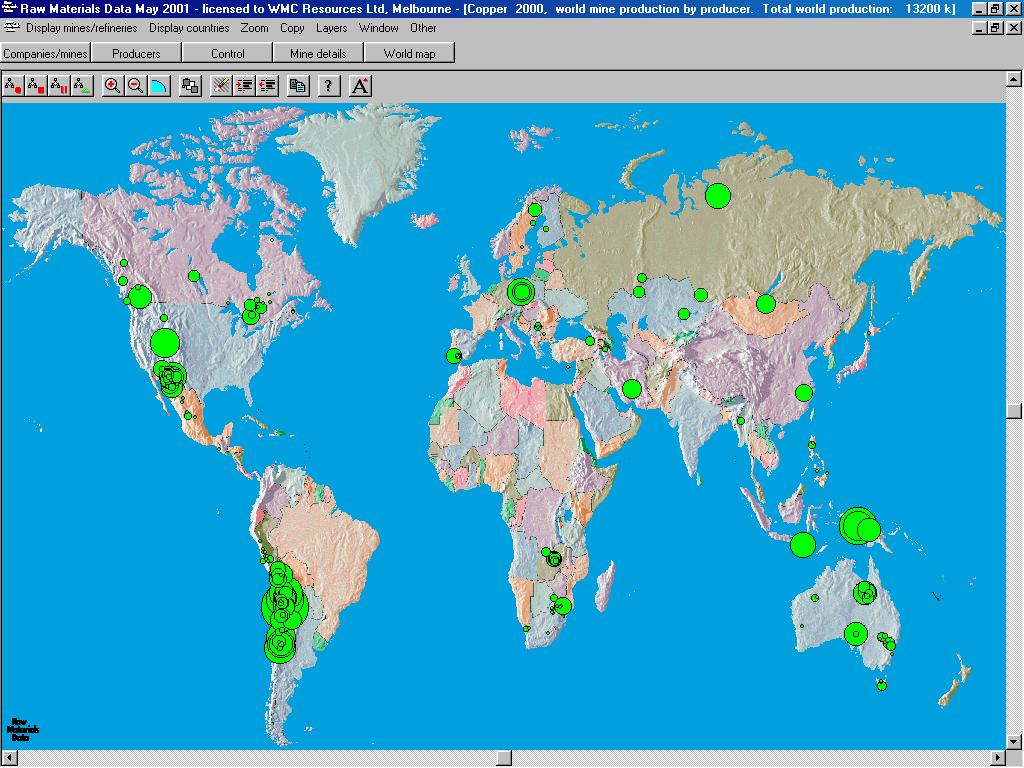Click the copy documents toolbar icon

298,86
